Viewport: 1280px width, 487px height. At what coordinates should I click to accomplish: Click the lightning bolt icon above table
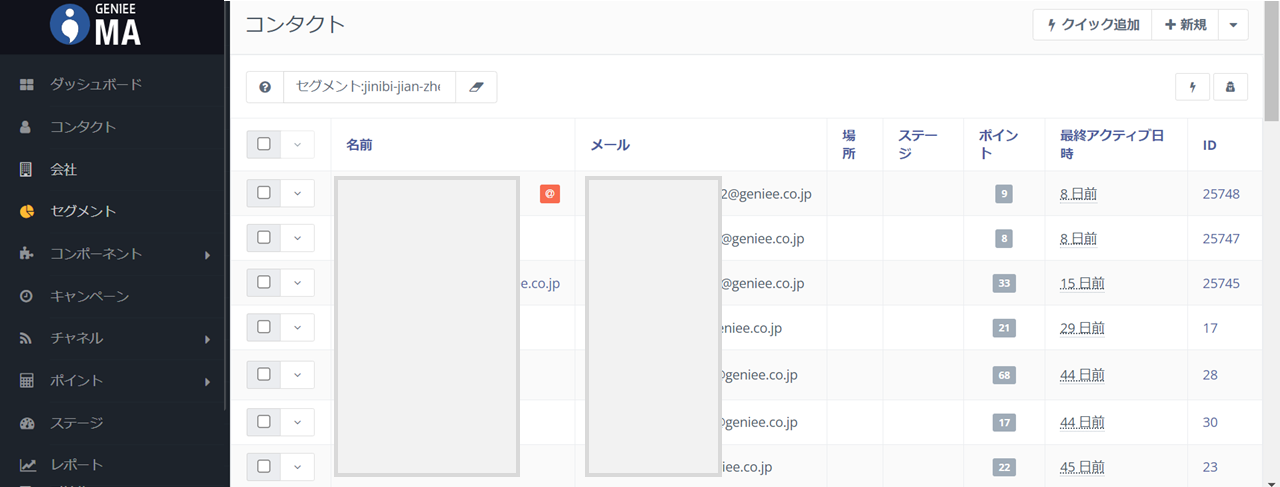(x=1192, y=87)
